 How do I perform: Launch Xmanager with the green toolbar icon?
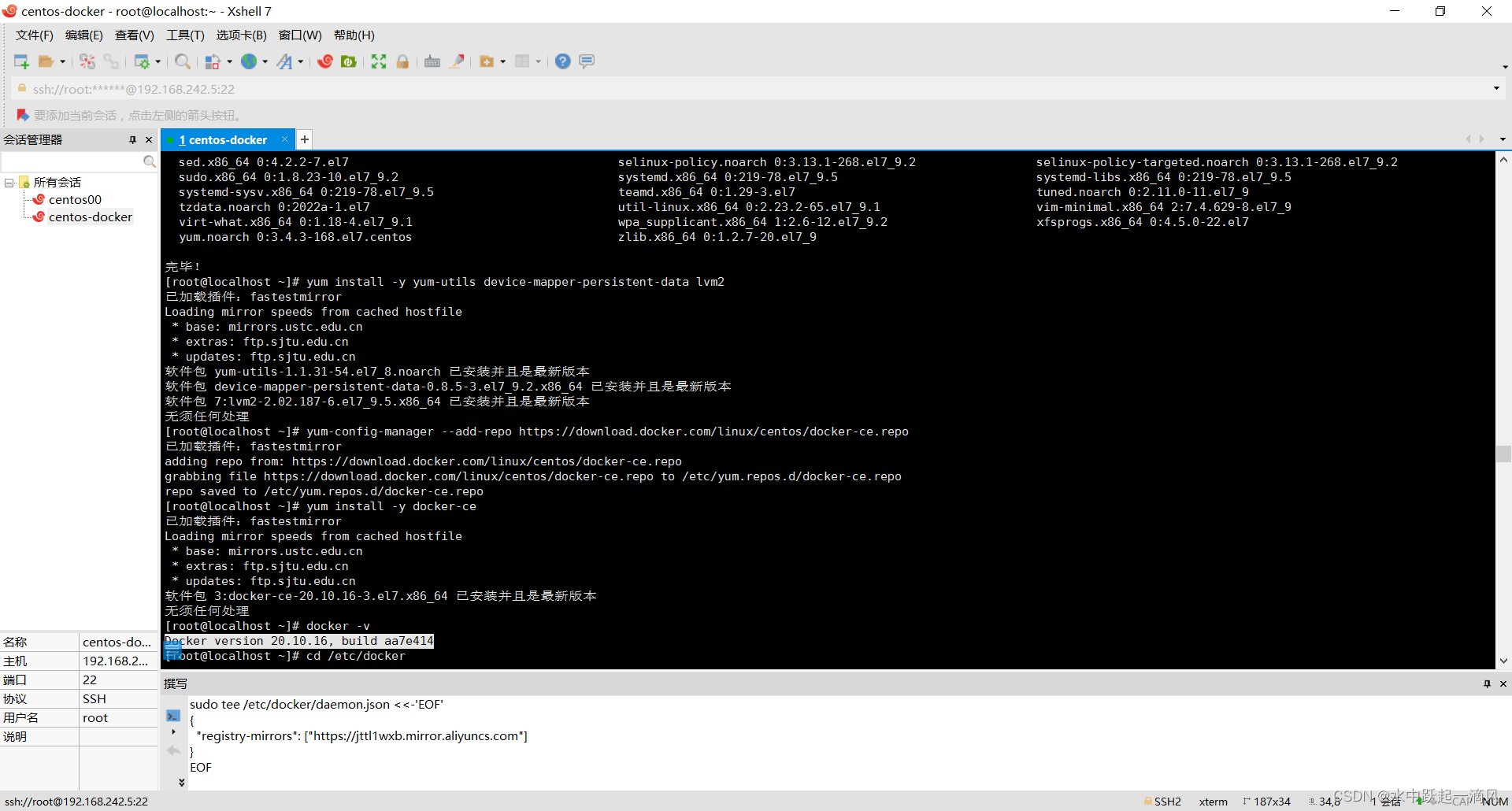(349, 61)
